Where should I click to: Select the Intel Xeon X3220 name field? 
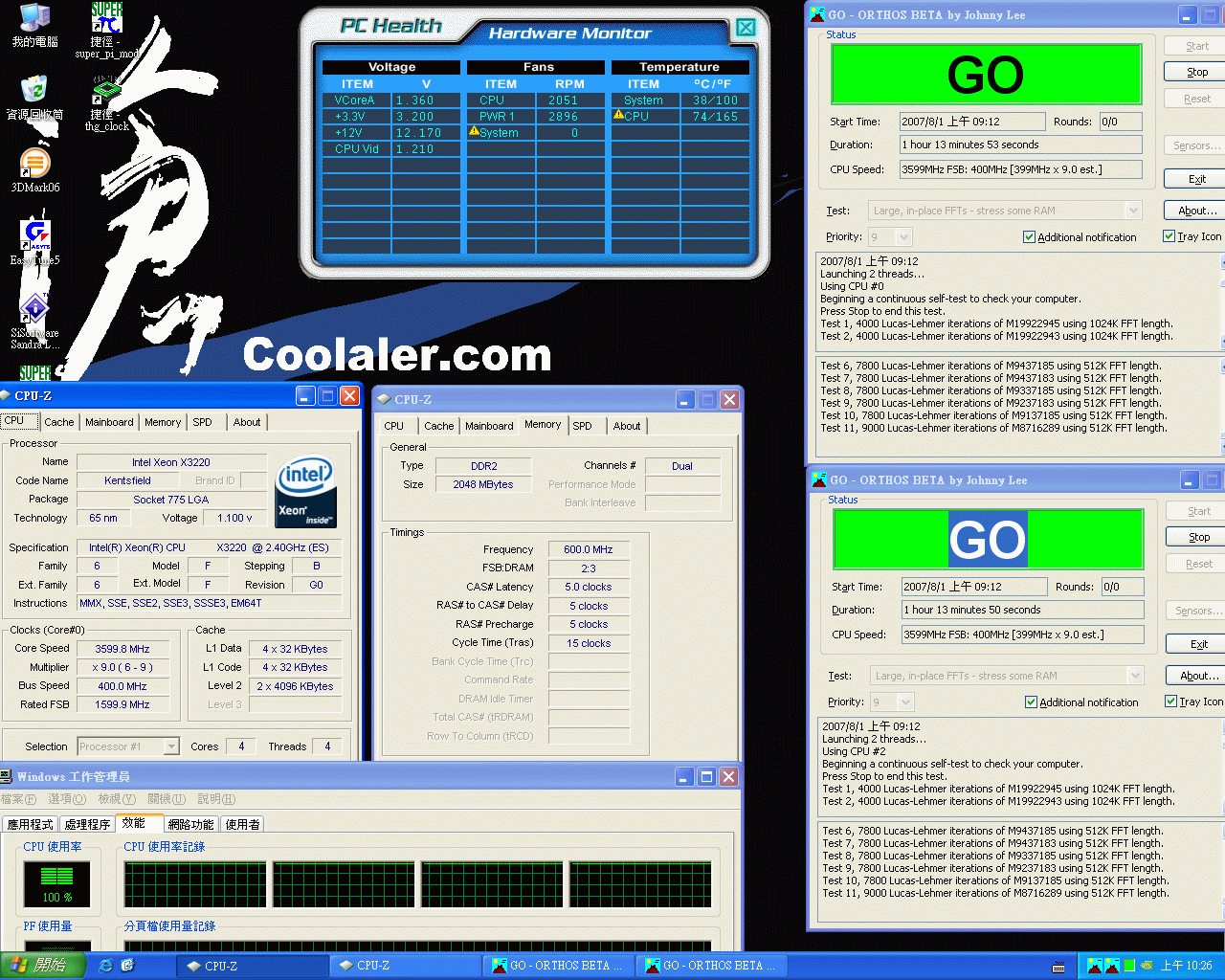171,462
